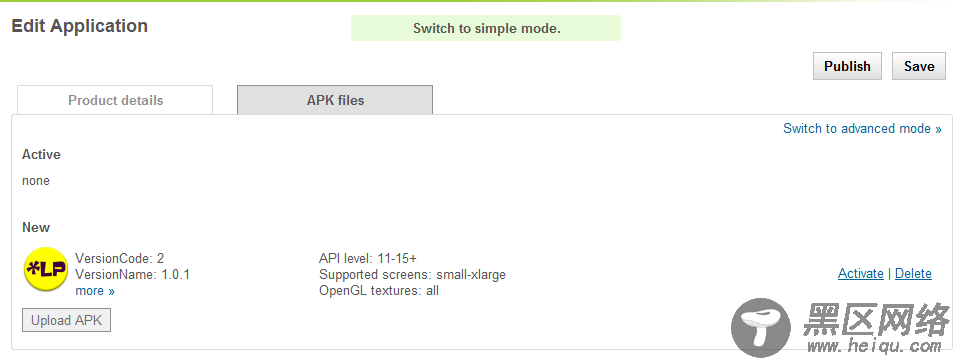Click the Switch to simple mode banner
Viewport: 963px width, 363px height.
pyautogui.click(x=486, y=28)
